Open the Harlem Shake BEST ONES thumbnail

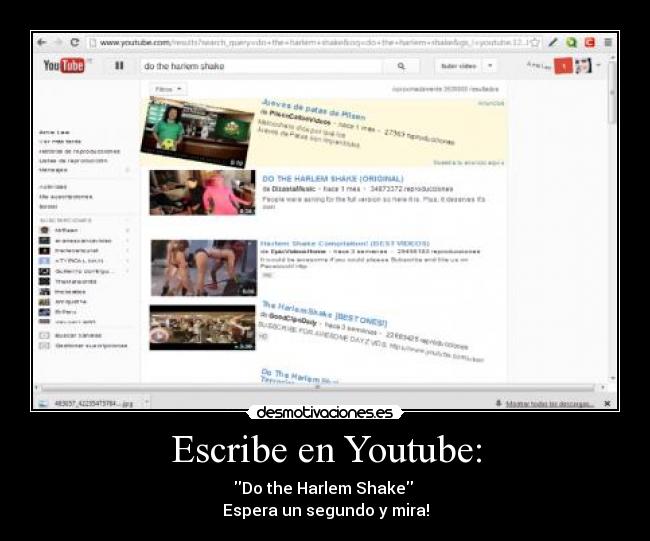coord(202,328)
